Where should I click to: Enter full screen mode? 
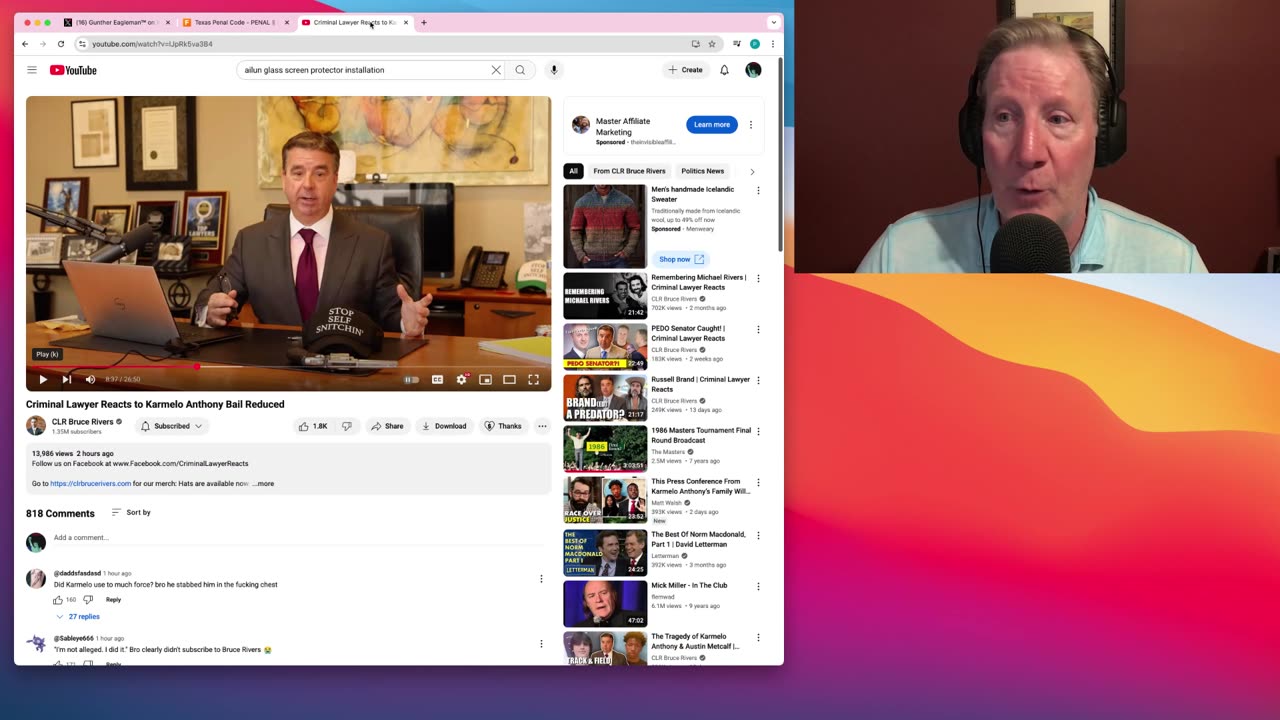coord(533,379)
